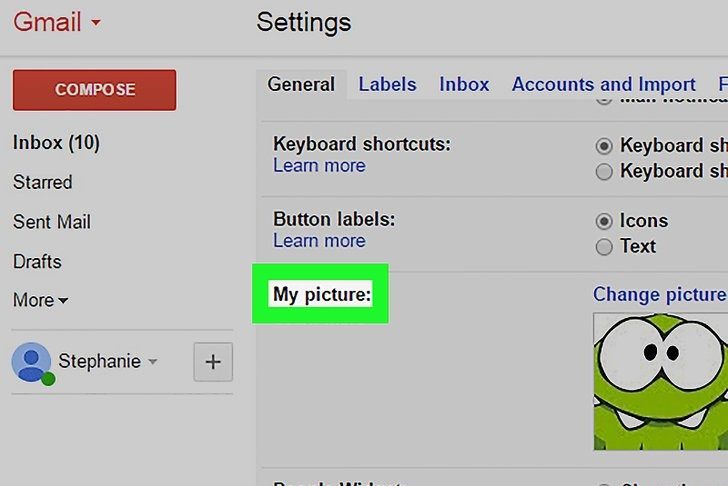The width and height of the screenshot is (728, 486).
Task: Switch to the Inbox settings tab
Action: click(x=464, y=85)
